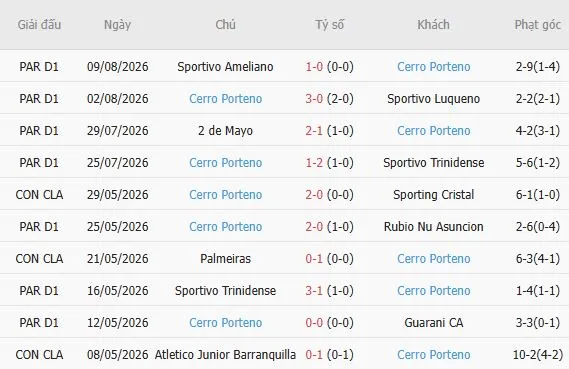The height and width of the screenshot is (369, 569).
Task: Click the Tỷ số column header
Action: [329, 25]
